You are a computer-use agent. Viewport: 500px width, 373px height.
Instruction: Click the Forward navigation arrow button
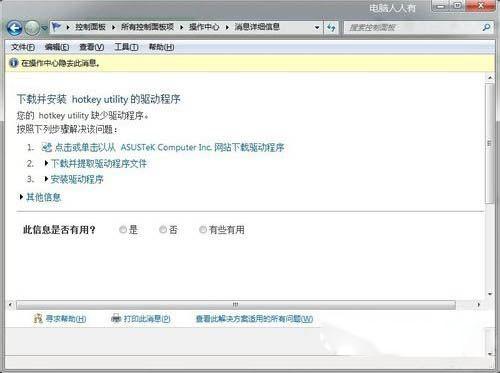(32, 28)
